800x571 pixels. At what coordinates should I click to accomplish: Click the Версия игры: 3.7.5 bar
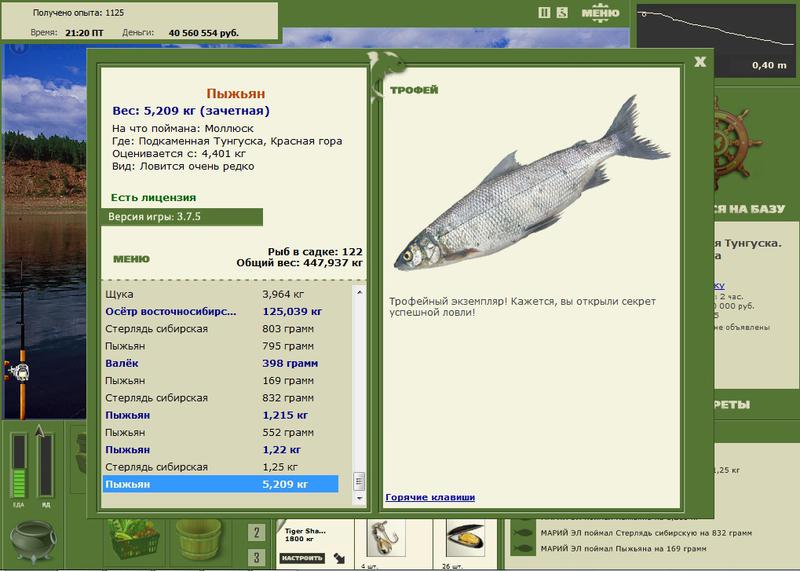182,217
